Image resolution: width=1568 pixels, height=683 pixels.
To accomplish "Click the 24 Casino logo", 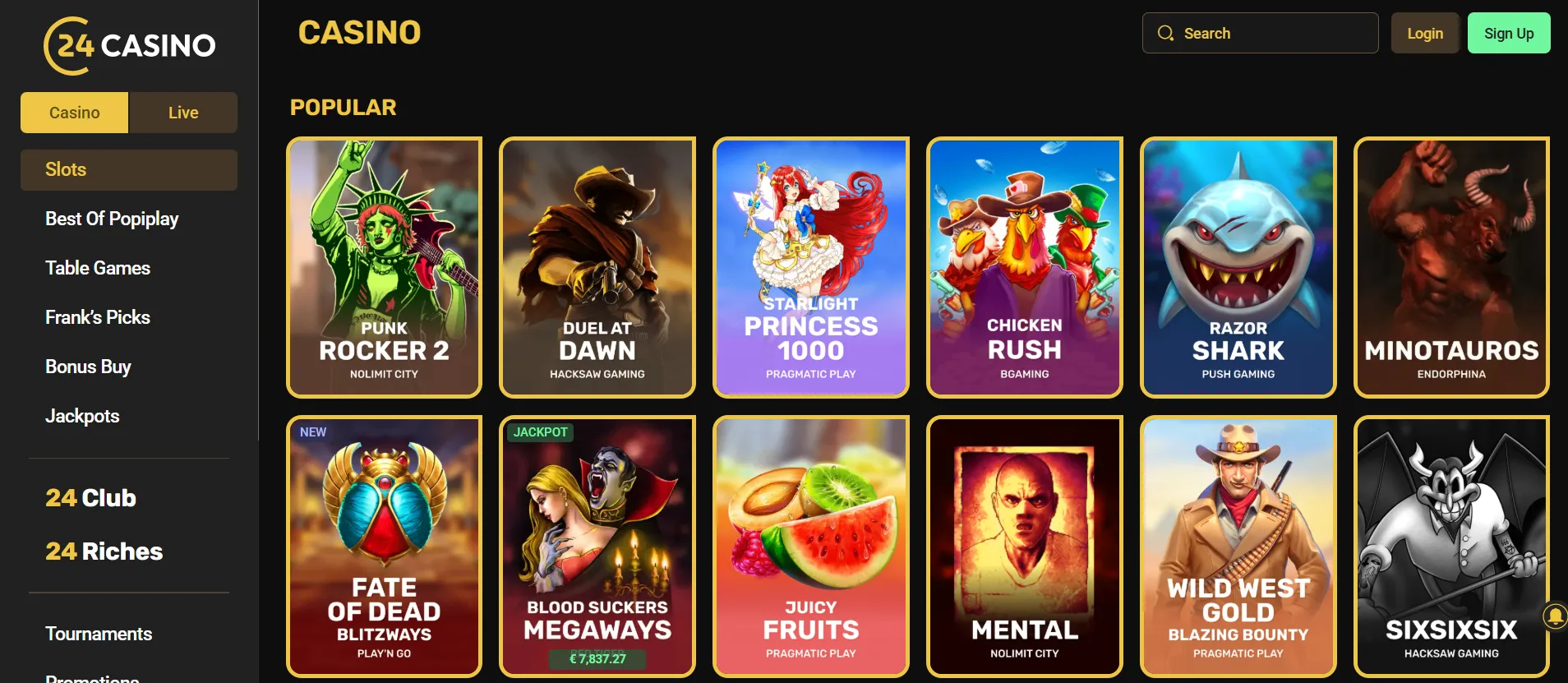I will point(129,45).
